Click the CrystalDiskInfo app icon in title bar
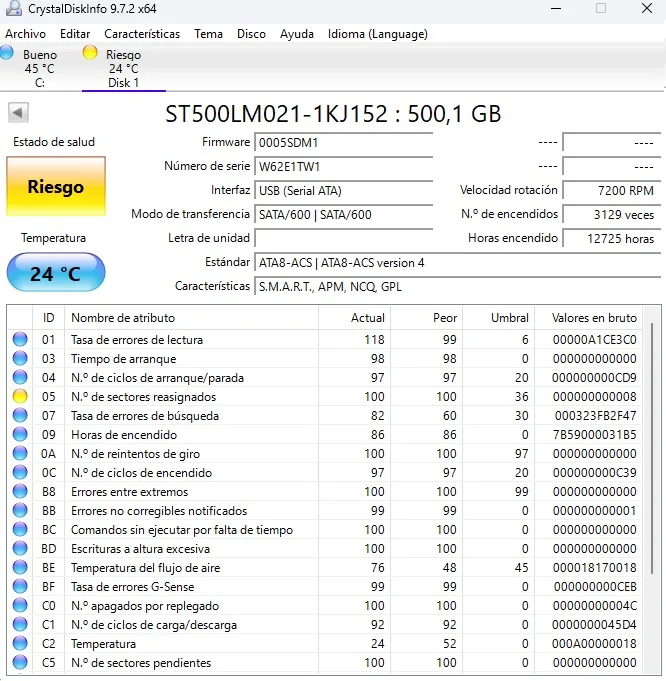Viewport: 666px width, 681px height. (x=14, y=8)
